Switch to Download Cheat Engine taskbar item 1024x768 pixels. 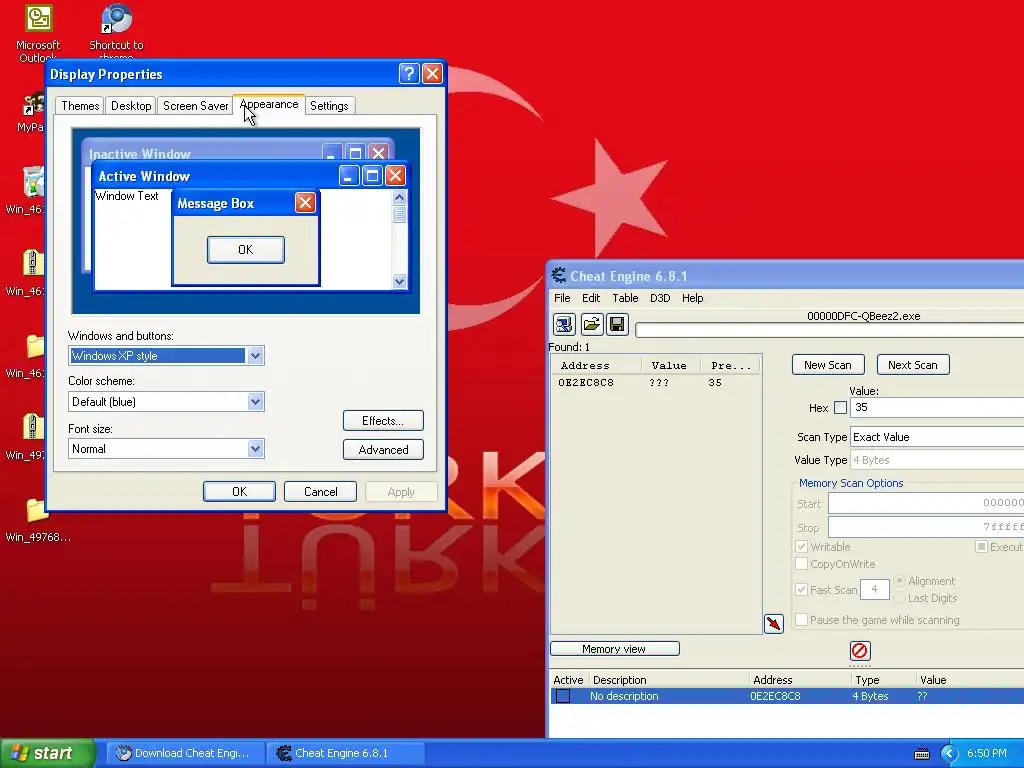185,754
